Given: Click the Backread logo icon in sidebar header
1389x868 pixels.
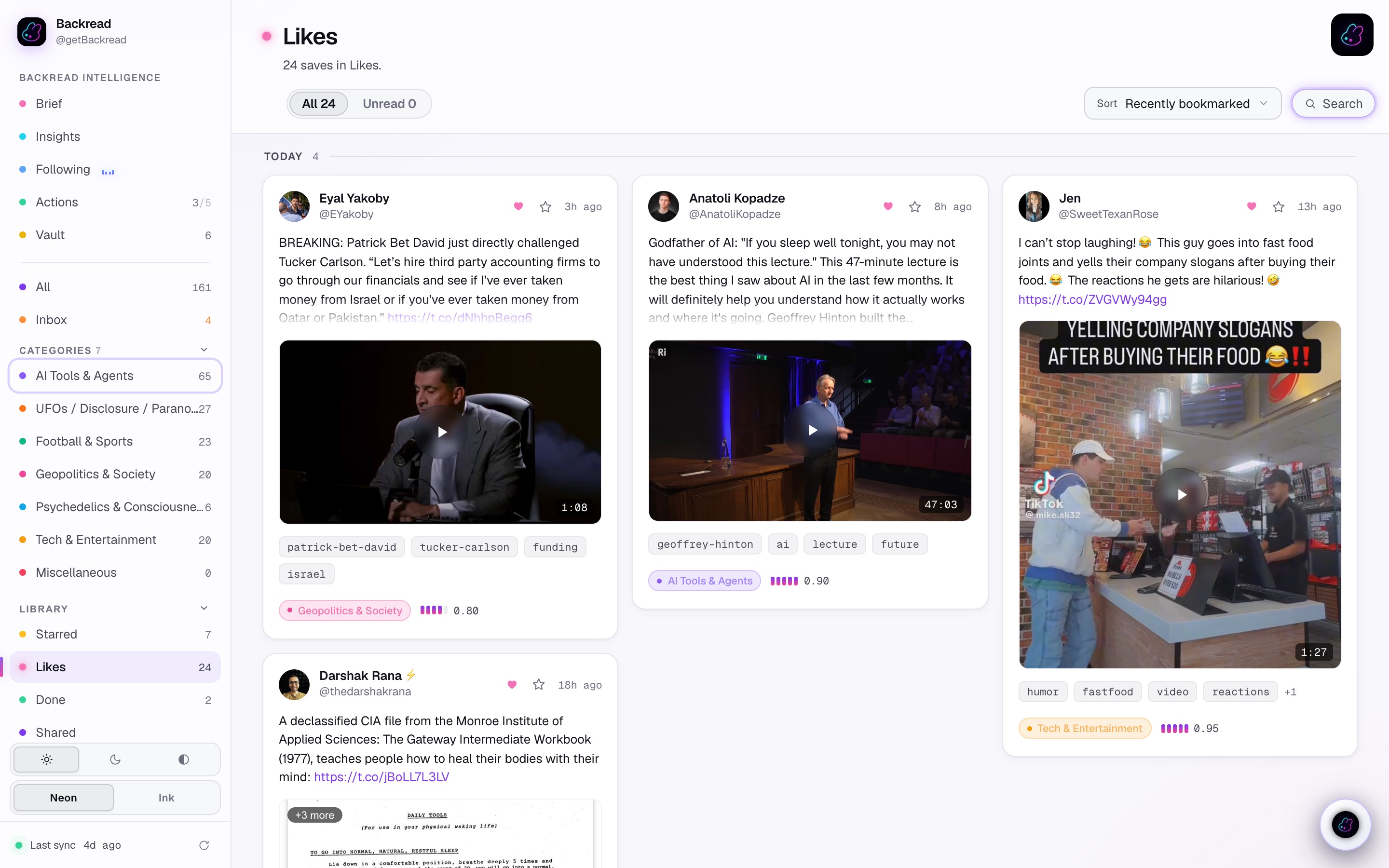Looking at the screenshot, I should point(31,31).
